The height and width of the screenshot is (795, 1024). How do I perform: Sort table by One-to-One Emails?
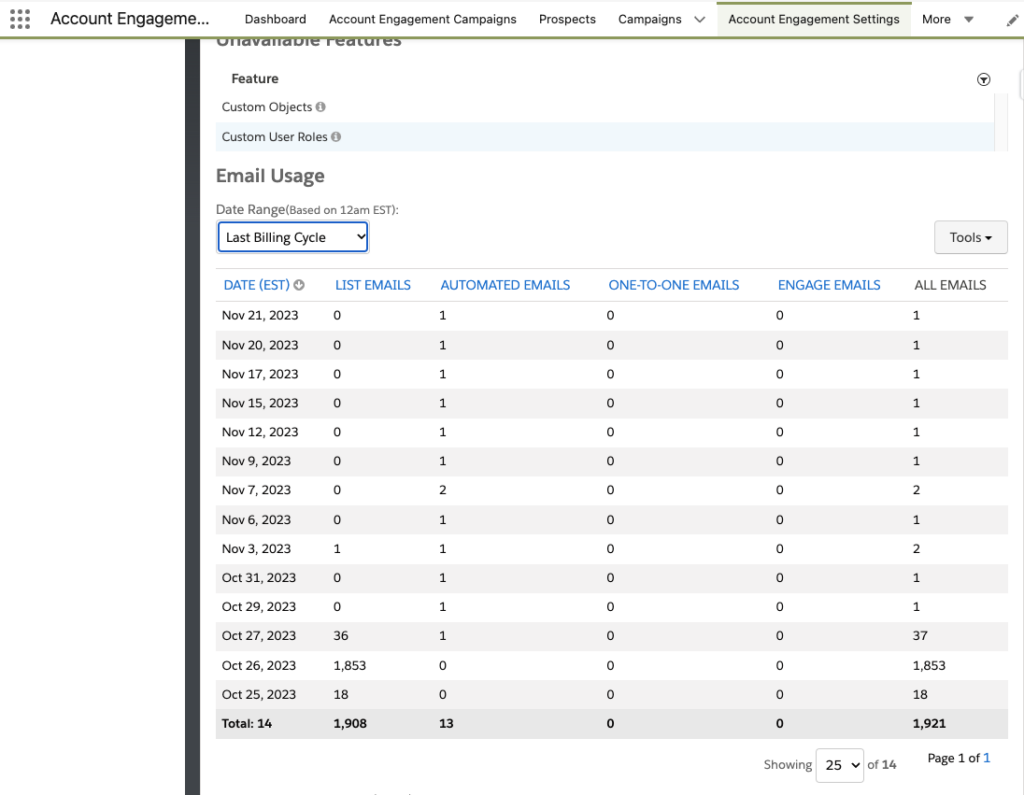pyautogui.click(x=673, y=285)
